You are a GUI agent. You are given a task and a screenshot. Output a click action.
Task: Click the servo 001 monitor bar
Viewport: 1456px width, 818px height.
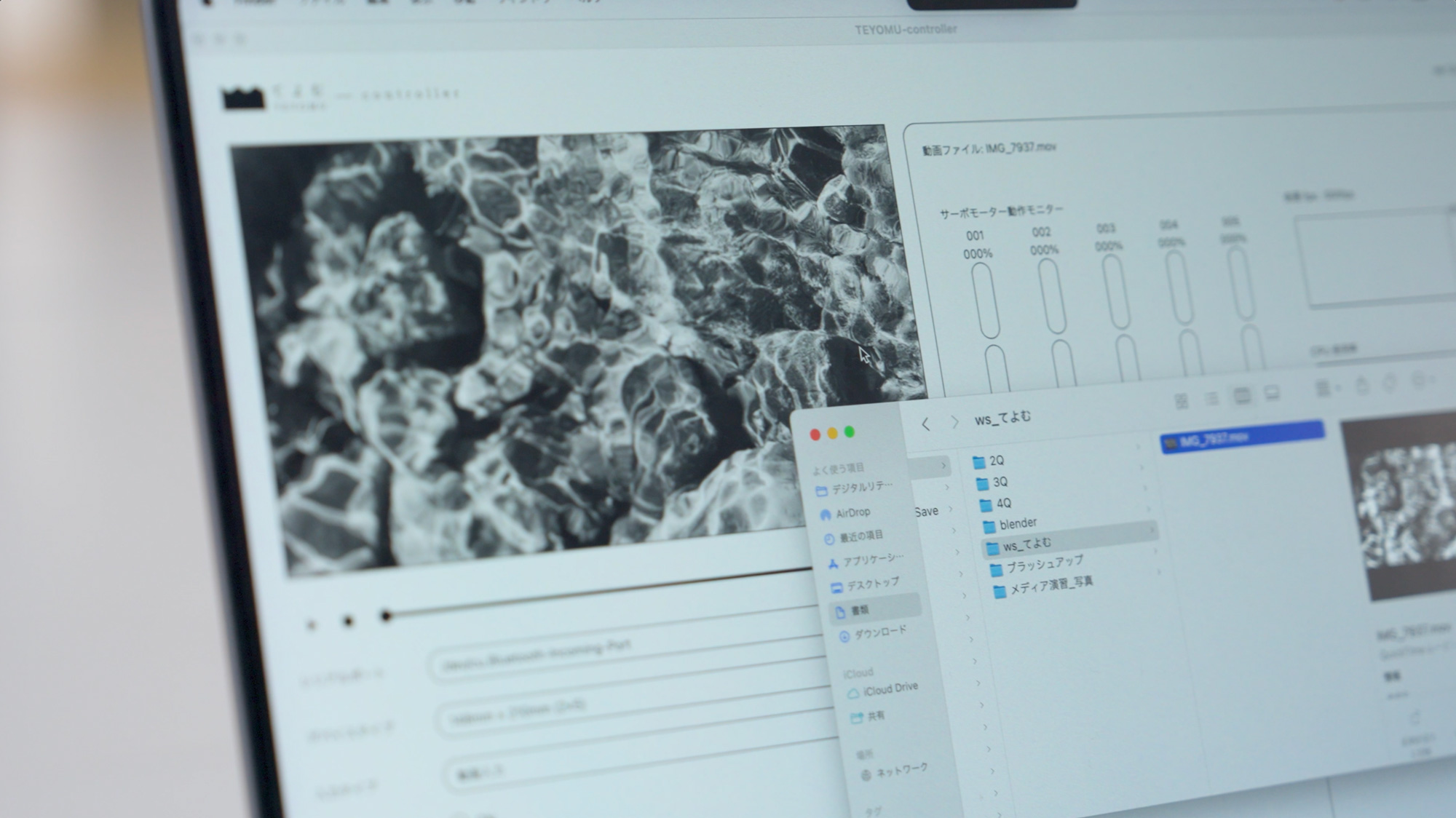984,301
